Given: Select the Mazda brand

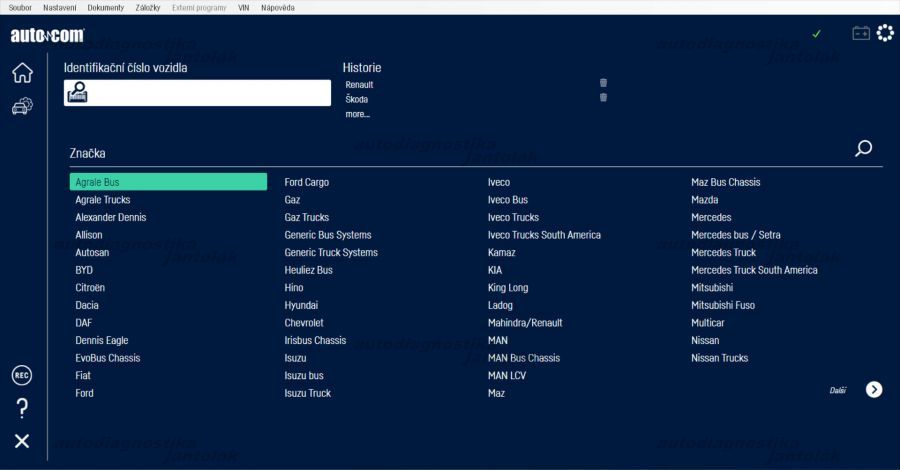Looking at the screenshot, I should pos(705,200).
